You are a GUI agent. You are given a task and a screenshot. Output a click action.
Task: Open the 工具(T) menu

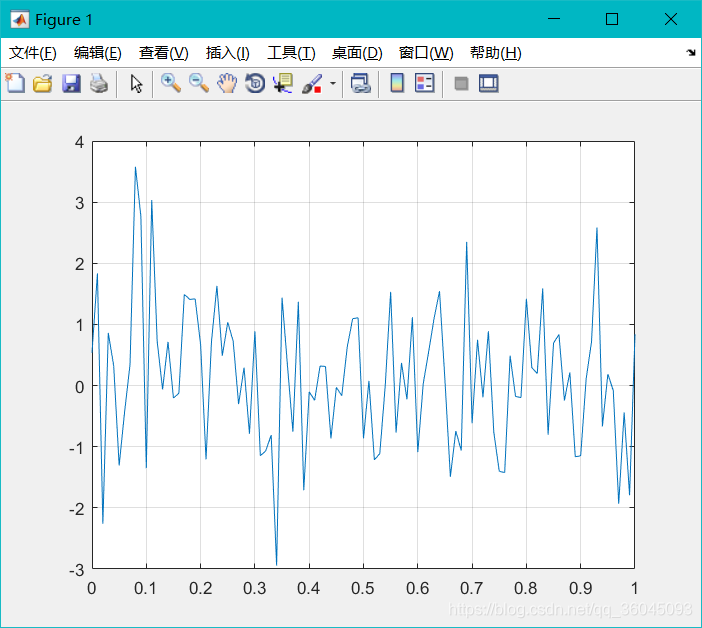291,53
